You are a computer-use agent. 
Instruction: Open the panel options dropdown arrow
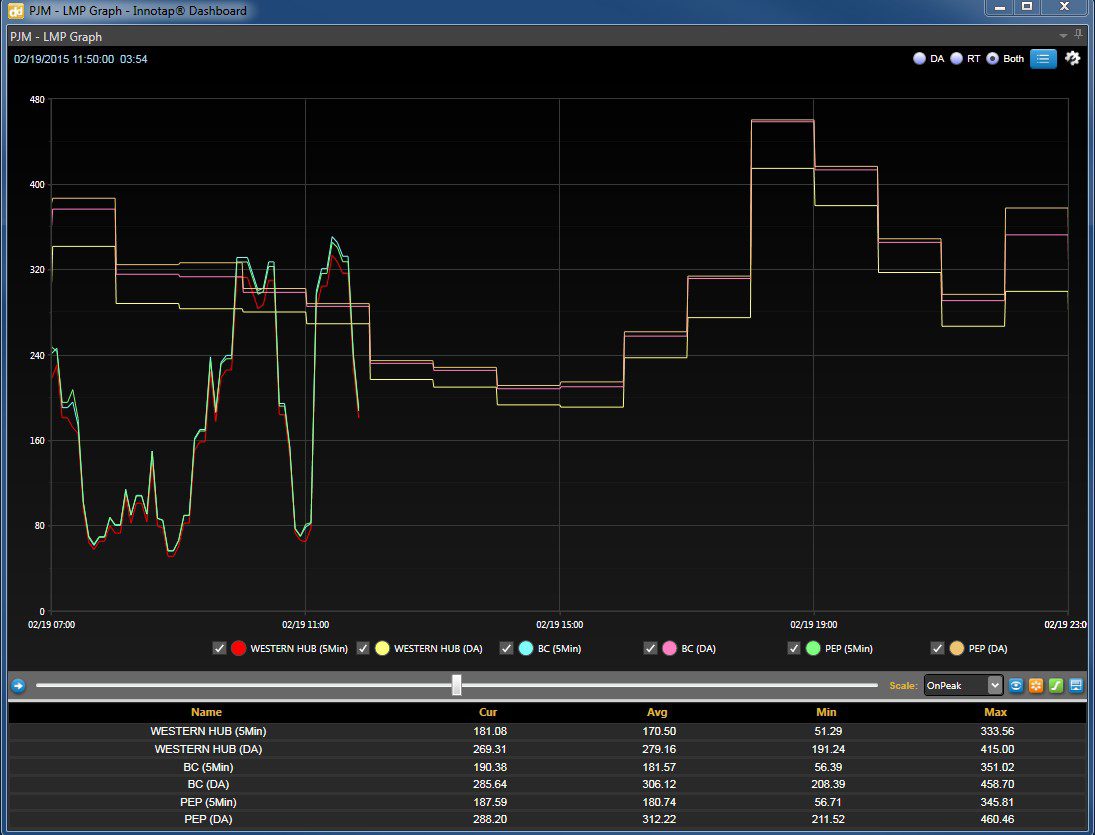[1063, 36]
